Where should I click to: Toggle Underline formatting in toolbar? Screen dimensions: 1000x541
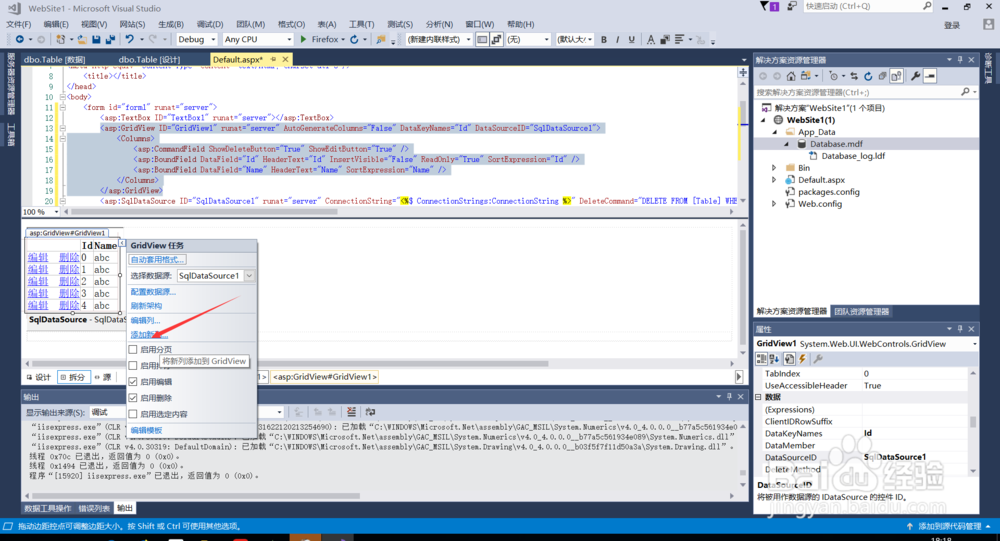click(x=631, y=40)
